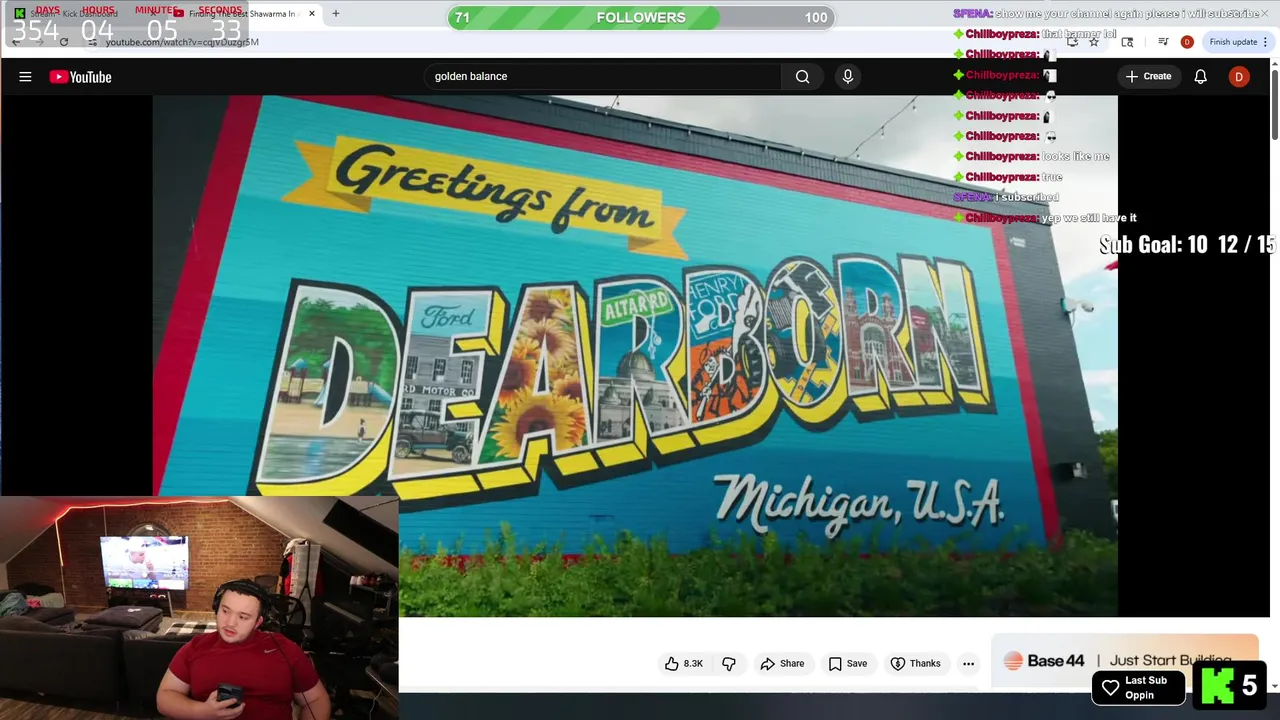Share the video
The width and height of the screenshot is (1280, 720).
tap(782, 663)
